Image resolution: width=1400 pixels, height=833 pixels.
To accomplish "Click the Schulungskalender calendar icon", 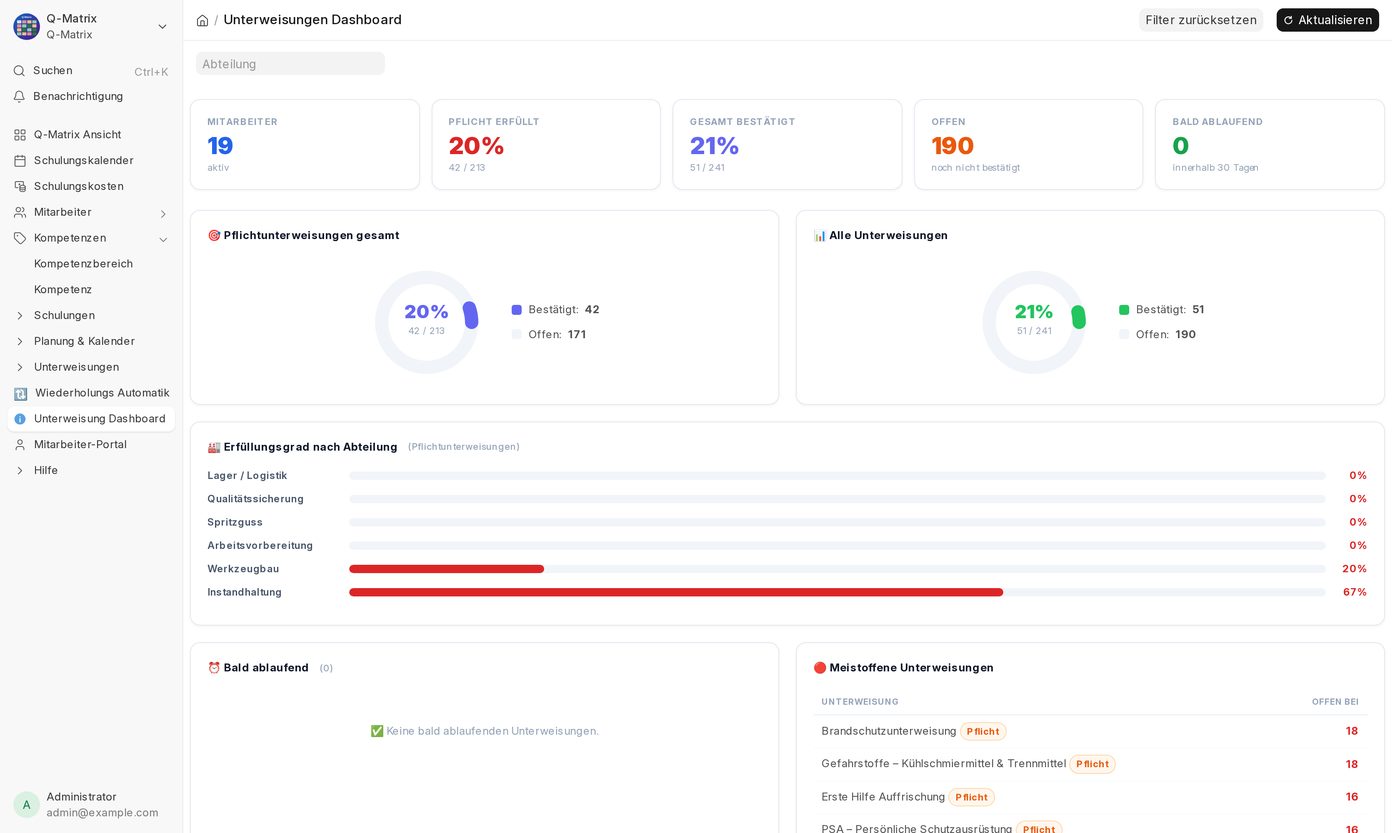I will [20, 161].
